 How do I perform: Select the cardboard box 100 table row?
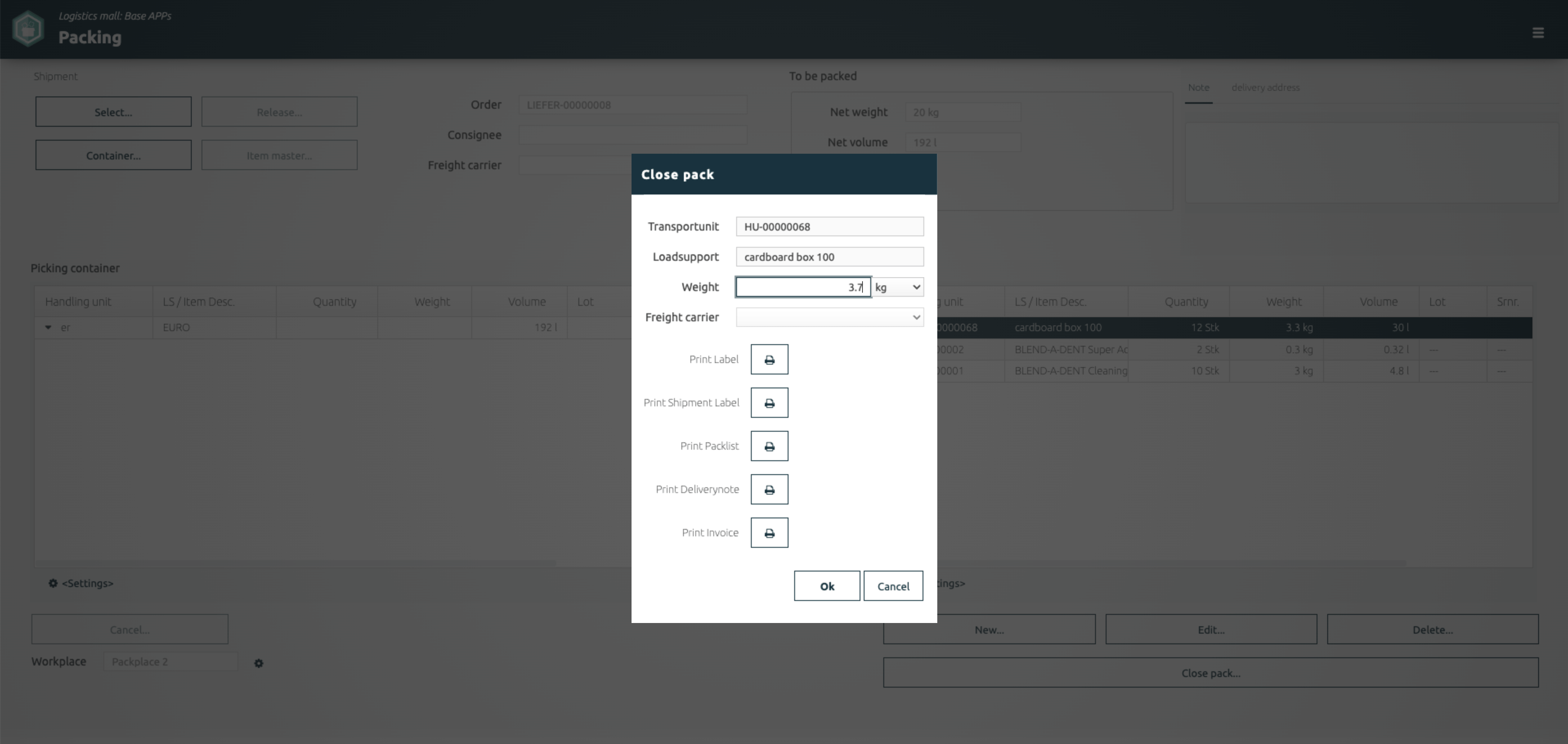(1234, 327)
